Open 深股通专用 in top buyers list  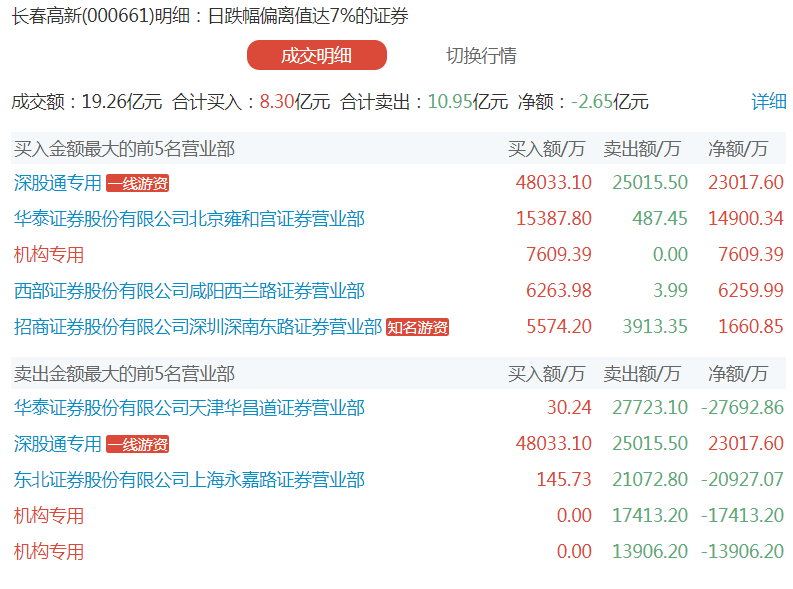pyautogui.click(x=58, y=183)
